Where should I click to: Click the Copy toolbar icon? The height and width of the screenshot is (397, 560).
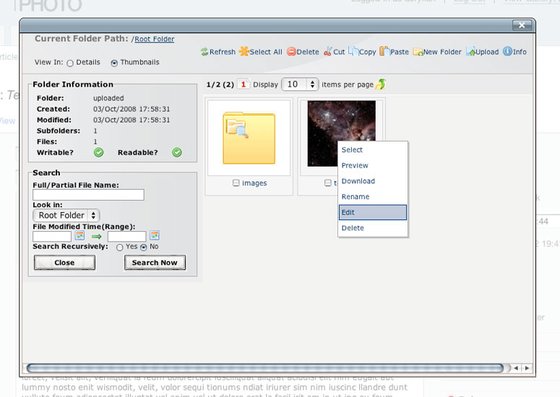(353, 51)
